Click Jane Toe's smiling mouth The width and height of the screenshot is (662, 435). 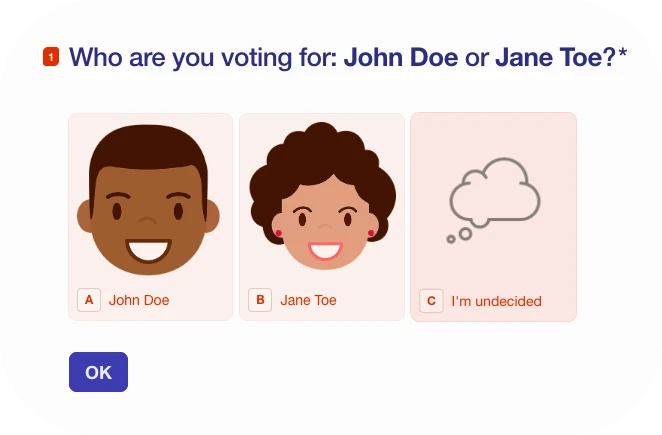pos(324,249)
